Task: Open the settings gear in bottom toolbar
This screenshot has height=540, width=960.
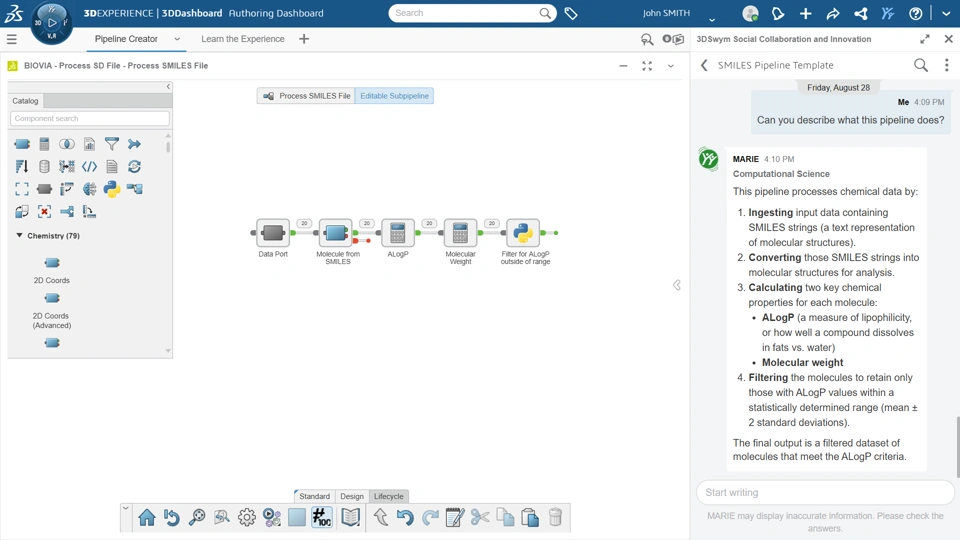Action: pos(247,517)
